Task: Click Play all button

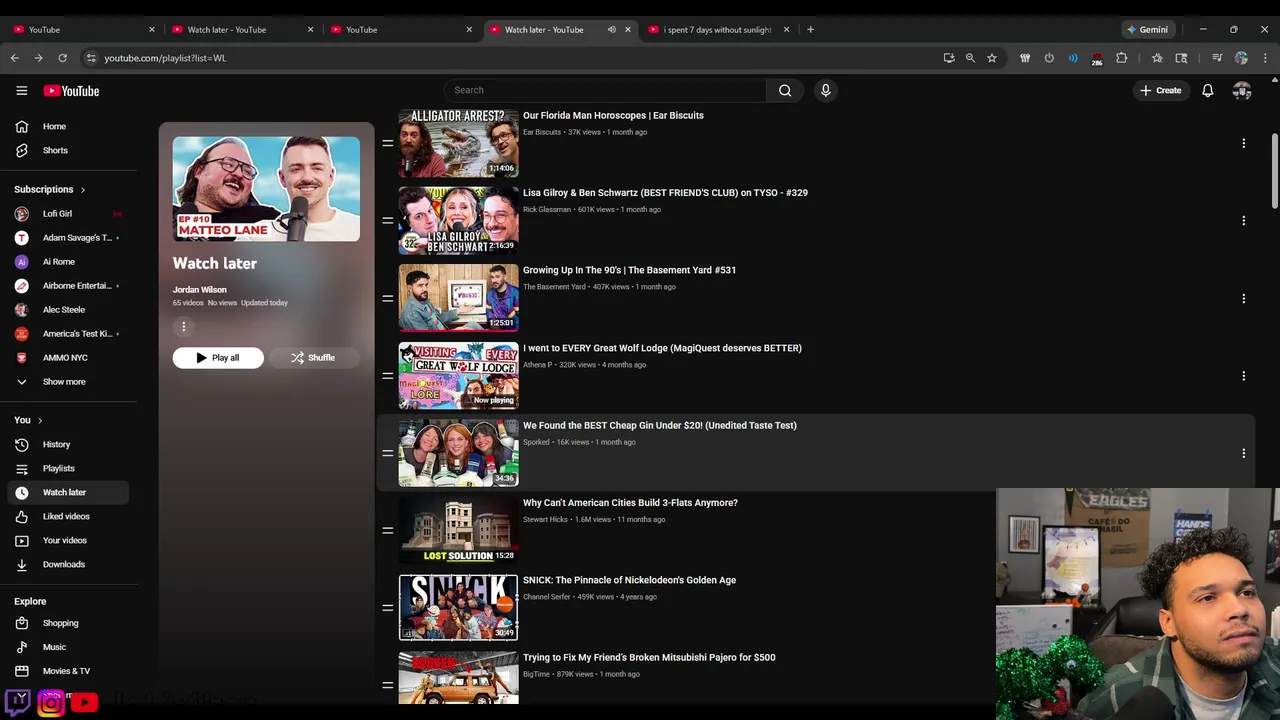Action: click(x=218, y=358)
